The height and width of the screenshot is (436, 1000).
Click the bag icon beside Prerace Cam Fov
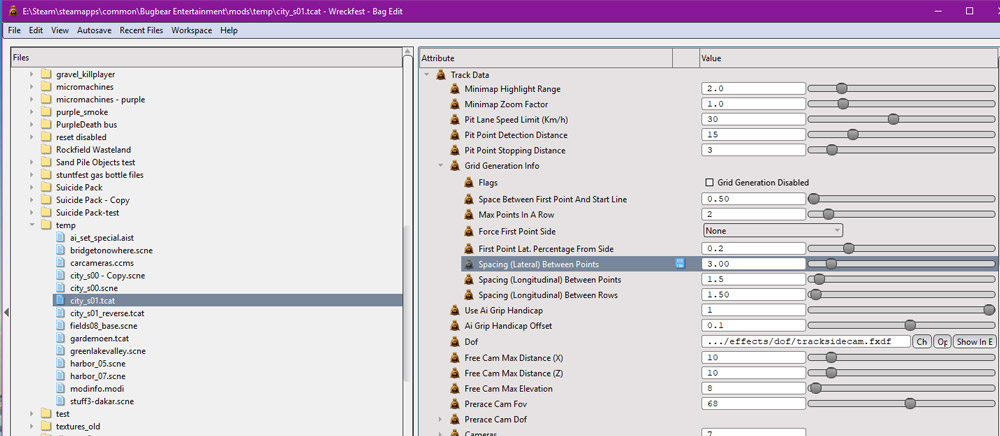tap(455, 403)
